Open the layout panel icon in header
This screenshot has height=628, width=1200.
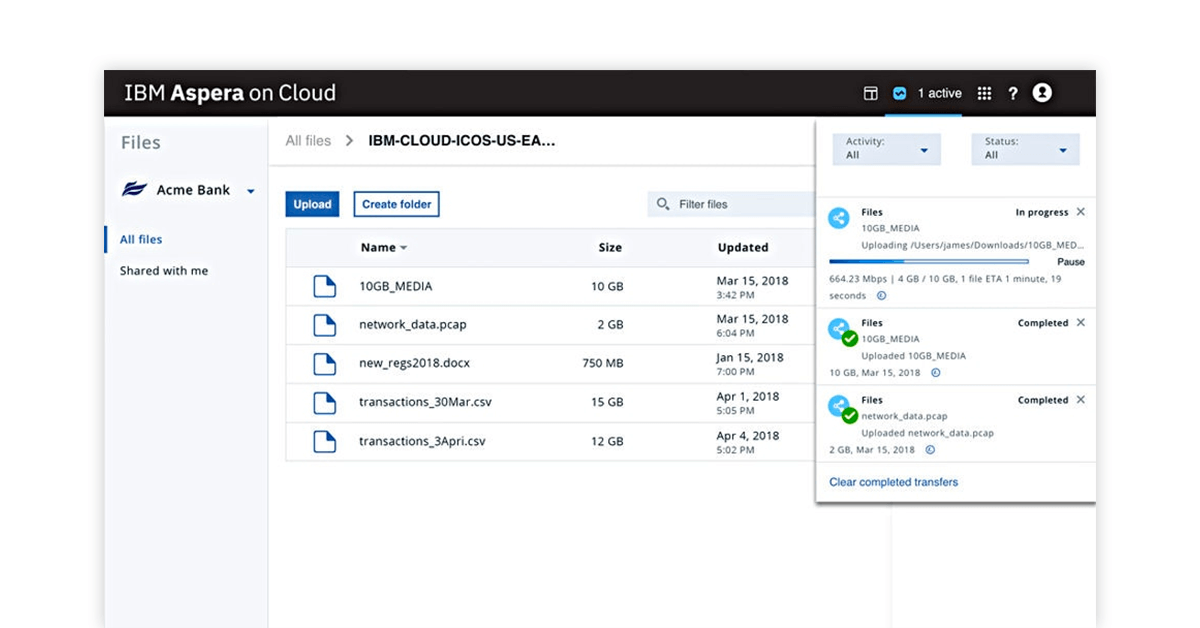pos(870,93)
